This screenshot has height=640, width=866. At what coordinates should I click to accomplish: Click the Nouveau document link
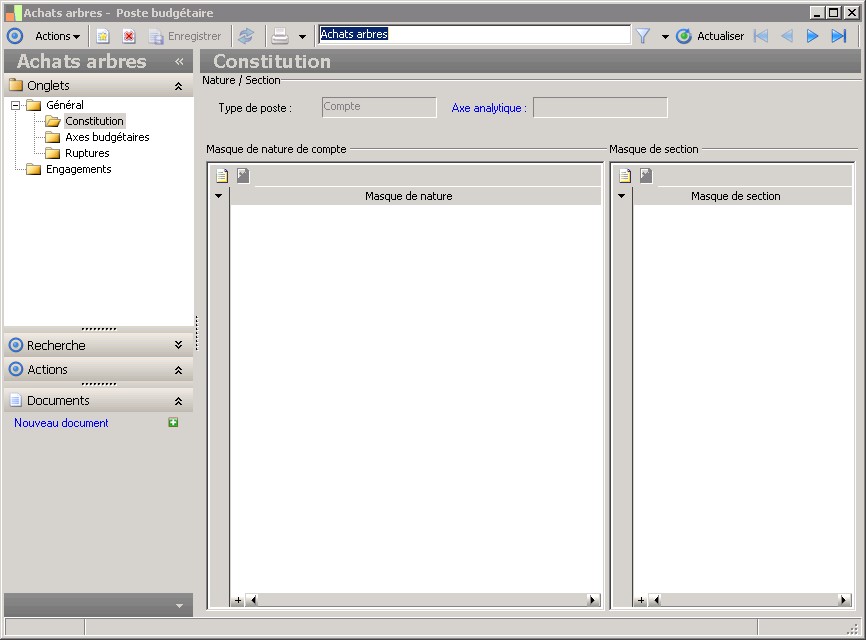click(61, 423)
